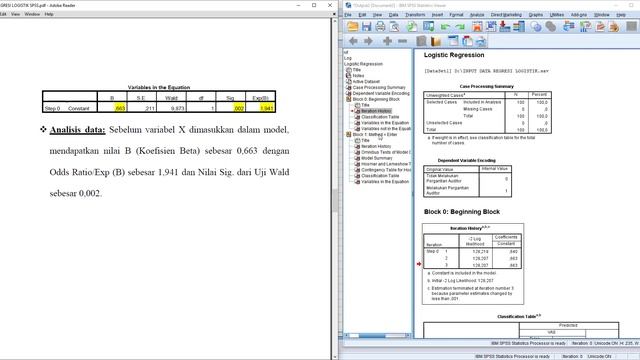The height and width of the screenshot is (360, 640).
Task: Click the Run Script icon
Action: [613, 27]
